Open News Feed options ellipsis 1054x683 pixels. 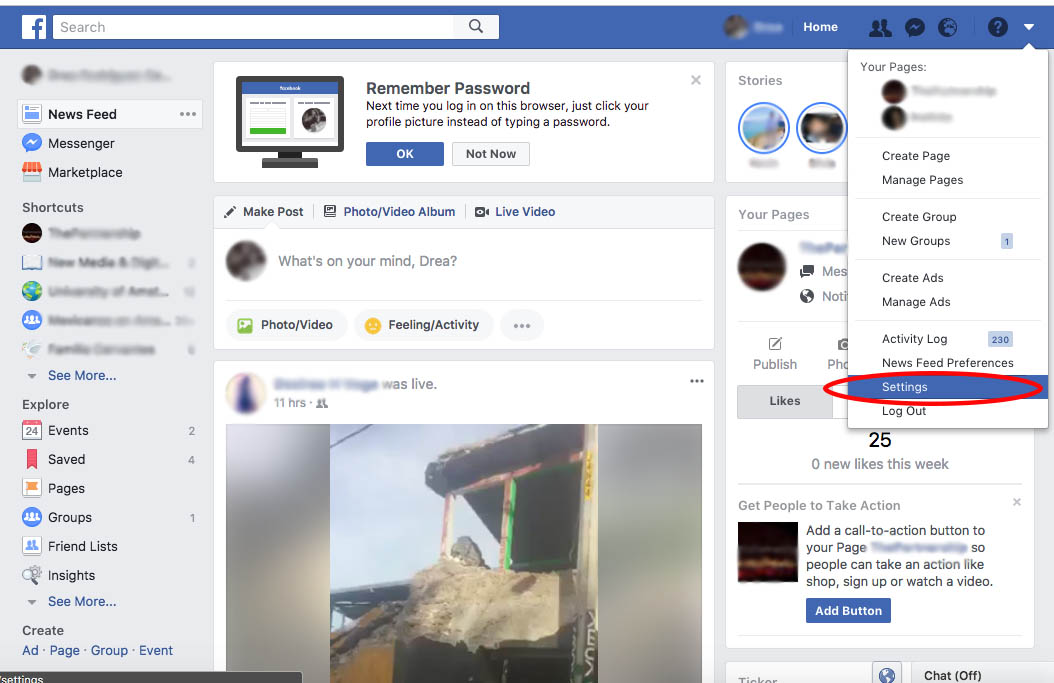pyautogui.click(x=188, y=114)
